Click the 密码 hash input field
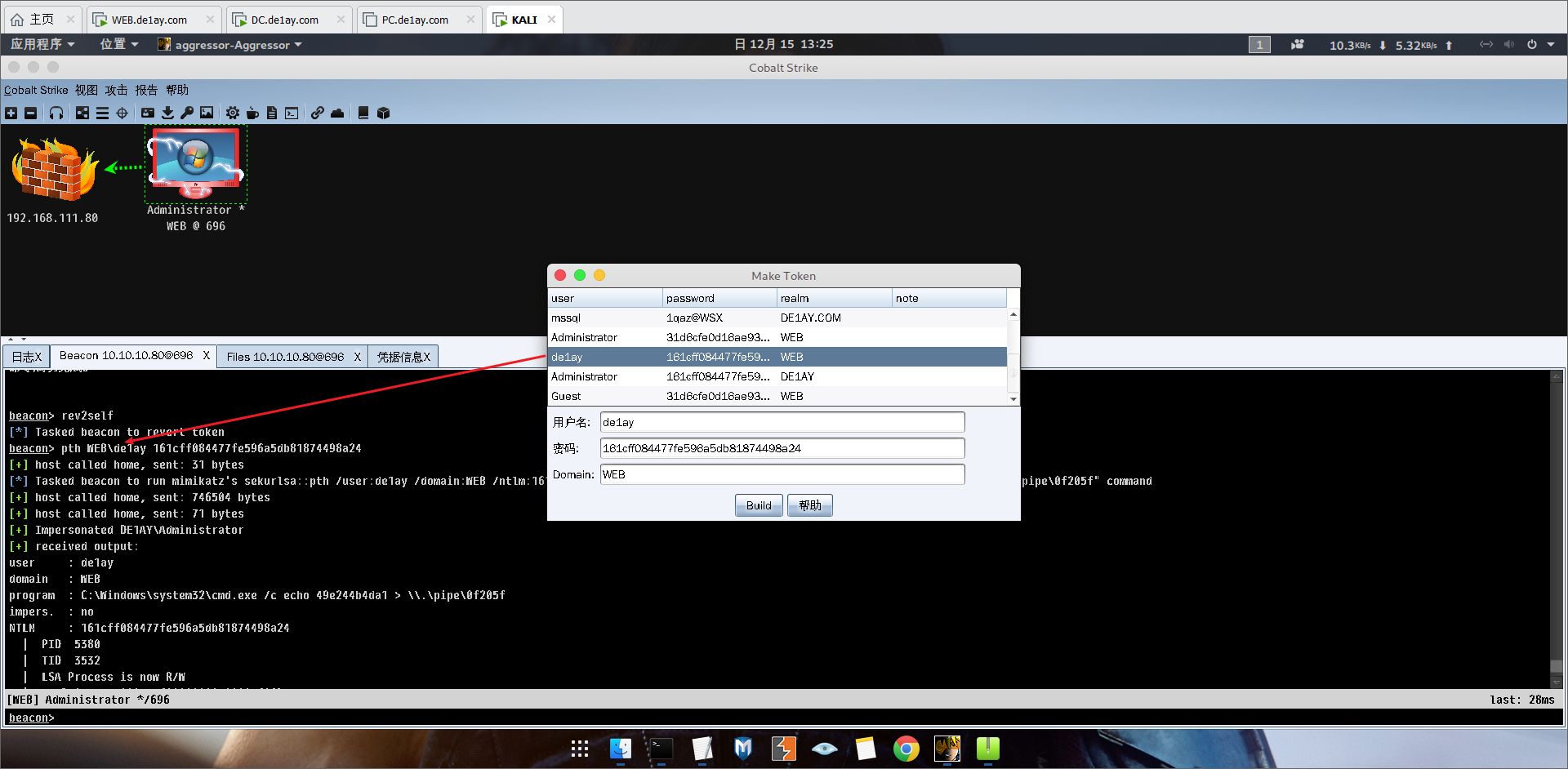Viewport: 1568px width, 769px height. click(x=782, y=448)
